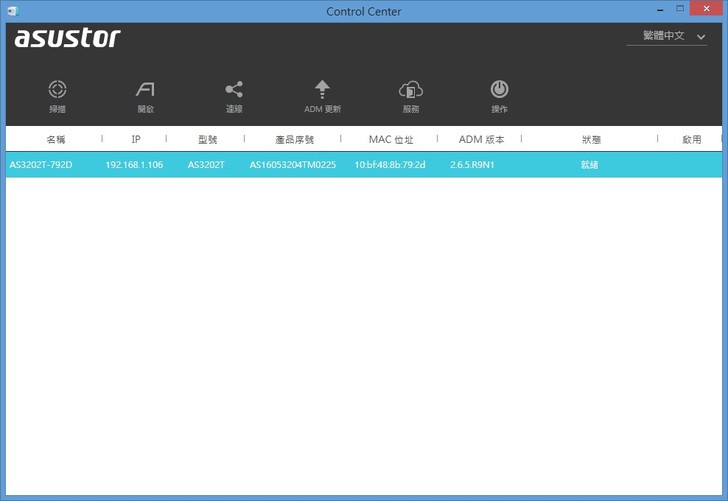Click the 狀態 column header
Viewport: 728px width, 501px height.
point(591,139)
